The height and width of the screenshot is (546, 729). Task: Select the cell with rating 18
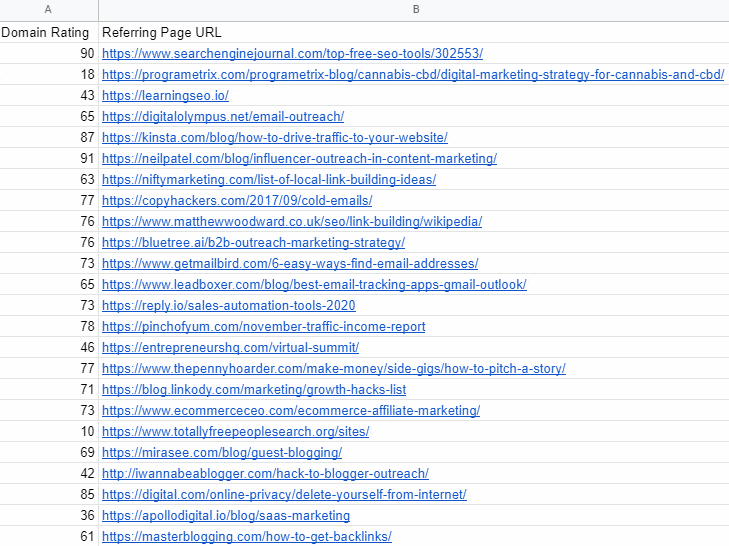(49, 74)
